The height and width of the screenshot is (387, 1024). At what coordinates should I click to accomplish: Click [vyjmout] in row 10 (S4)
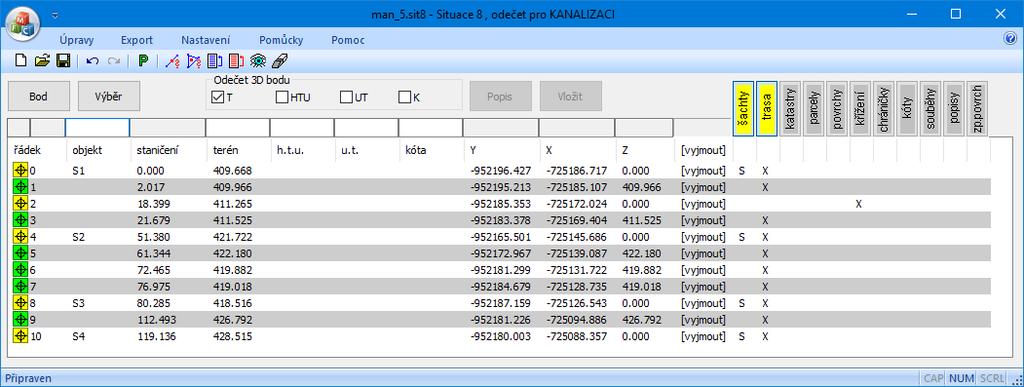click(703, 336)
